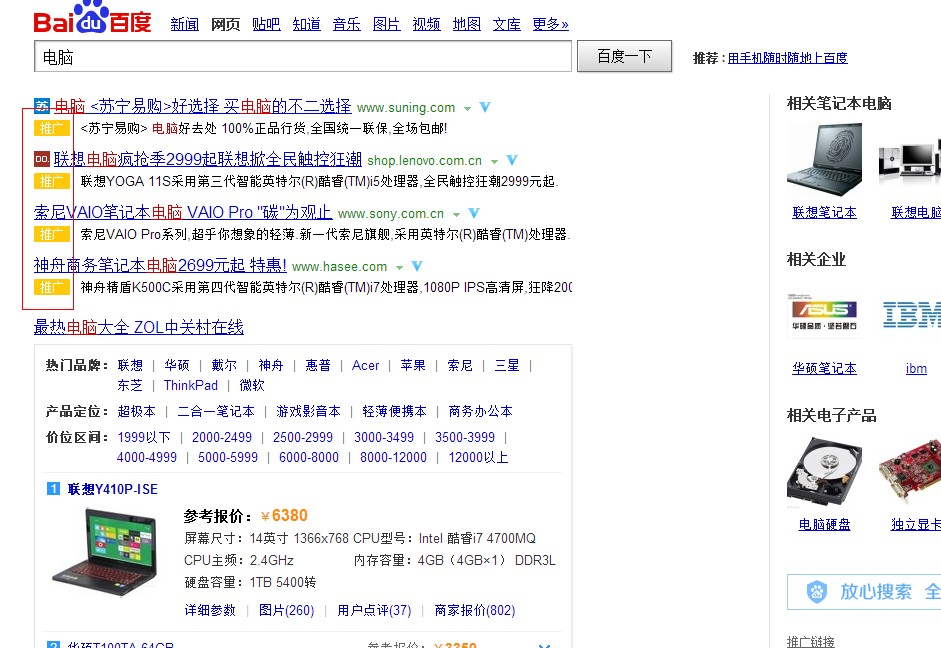Click the V verified badge next to www.hasee.com

coord(417,266)
